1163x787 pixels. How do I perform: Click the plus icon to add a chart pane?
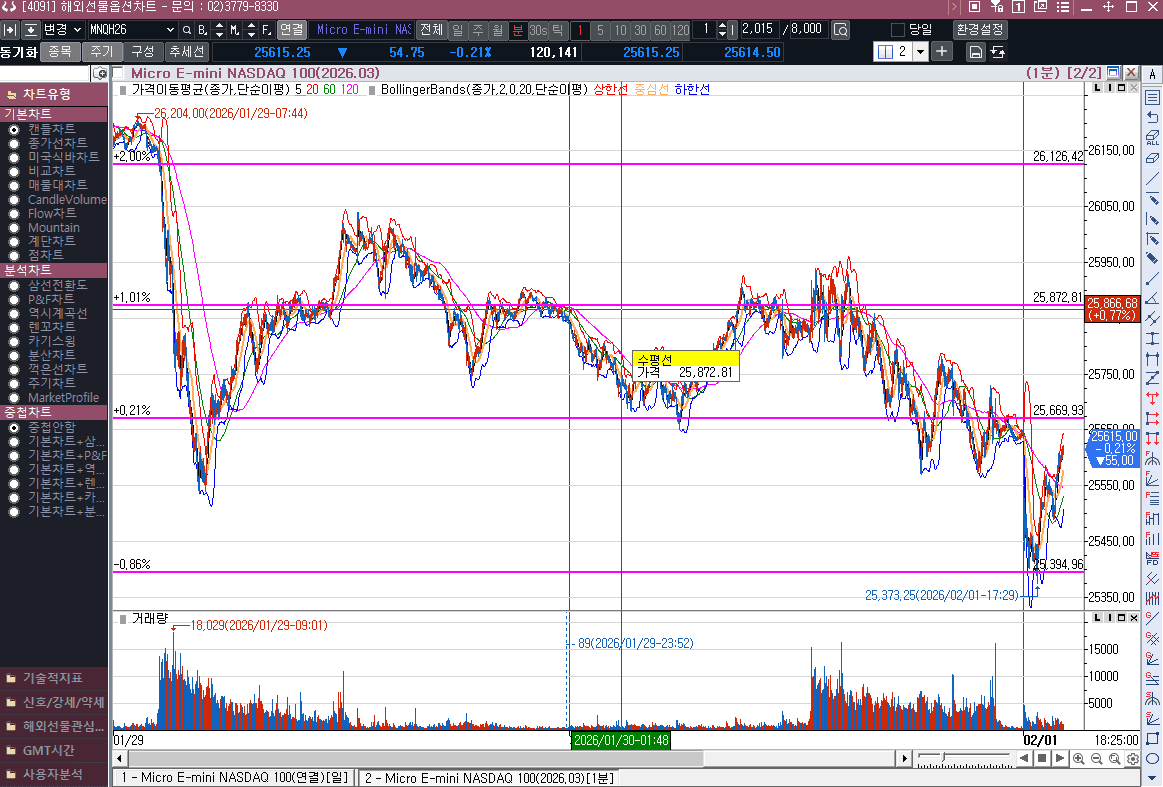(x=942, y=51)
